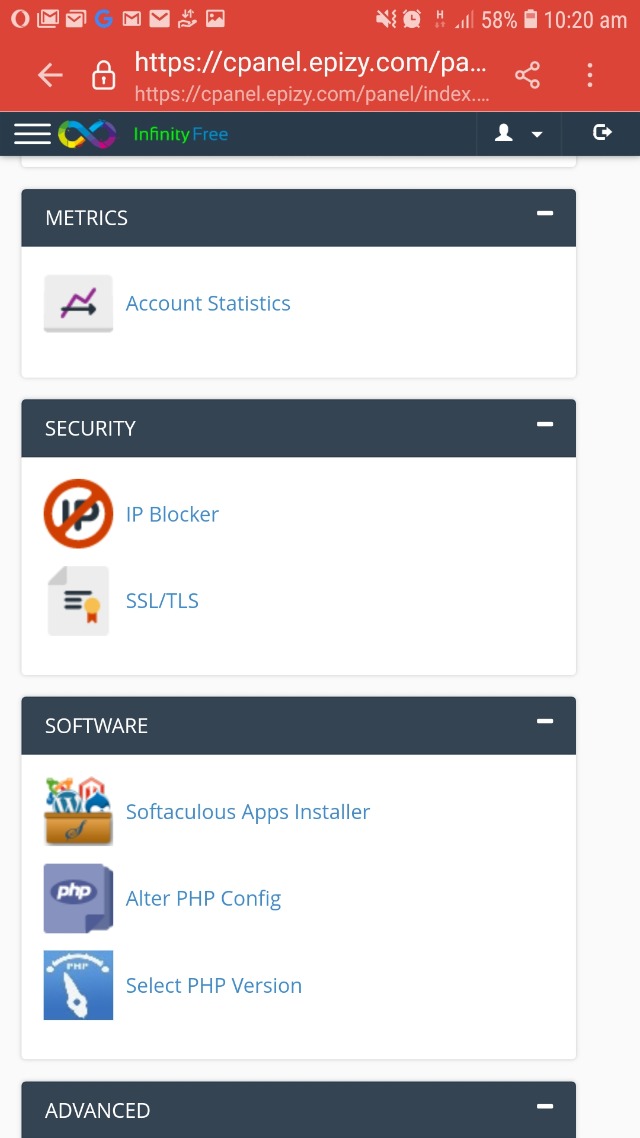Open the browser three-dot menu
The height and width of the screenshot is (1138, 640).
coord(590,75)
